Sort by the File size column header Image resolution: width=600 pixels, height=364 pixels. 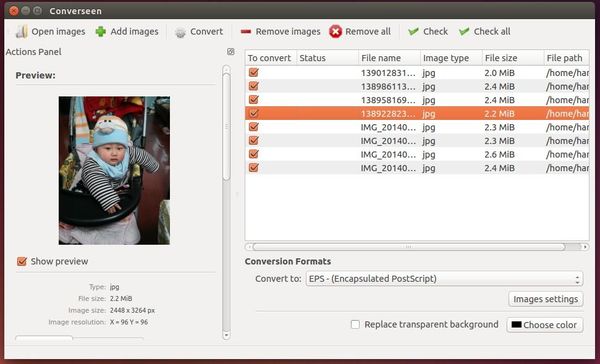(x=513, y=58)
